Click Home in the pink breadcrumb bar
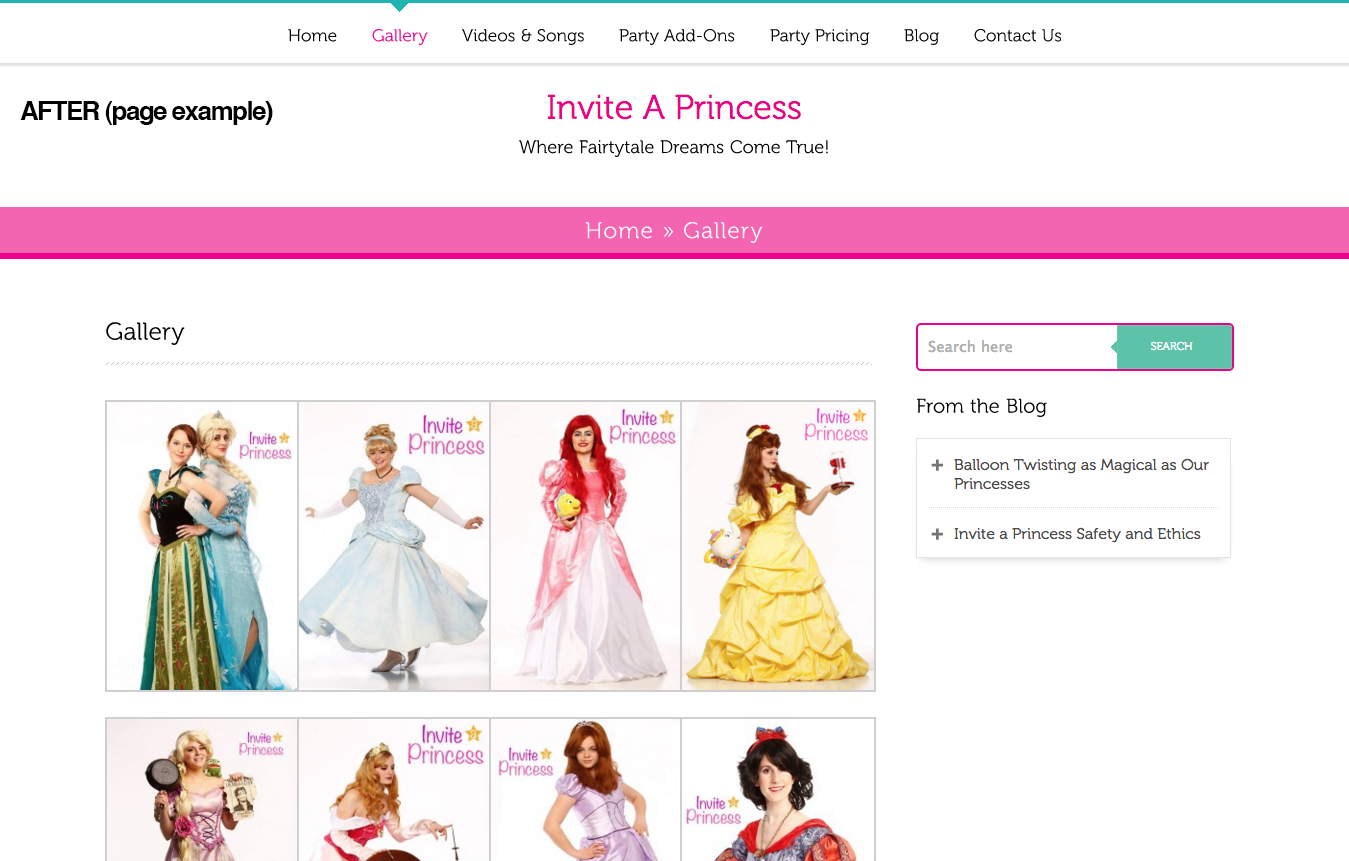This screenshot has width=1349, height=861. point(618,231)
